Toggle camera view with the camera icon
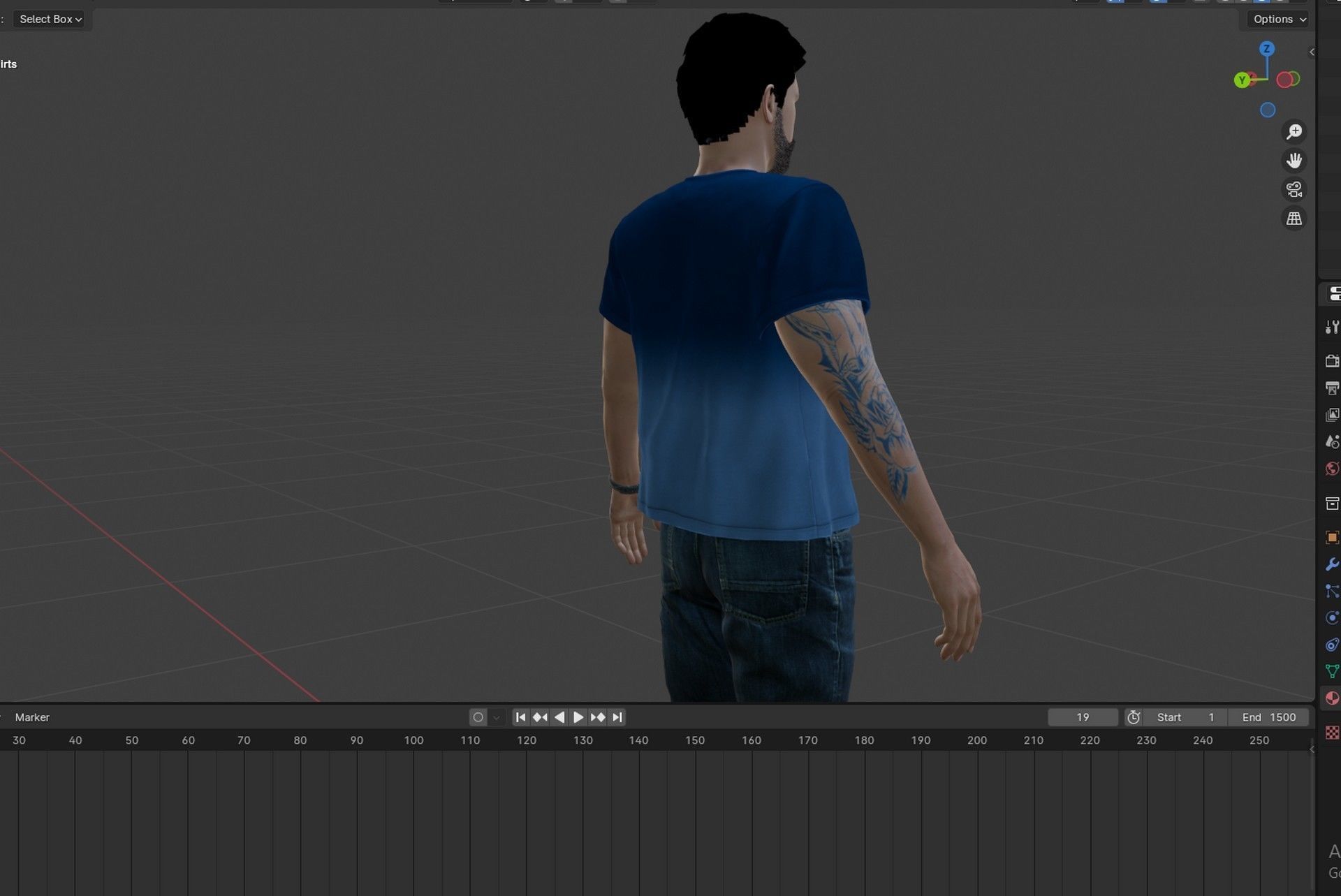Viewport: 1341px width, 896px height. click(1294, 190)
